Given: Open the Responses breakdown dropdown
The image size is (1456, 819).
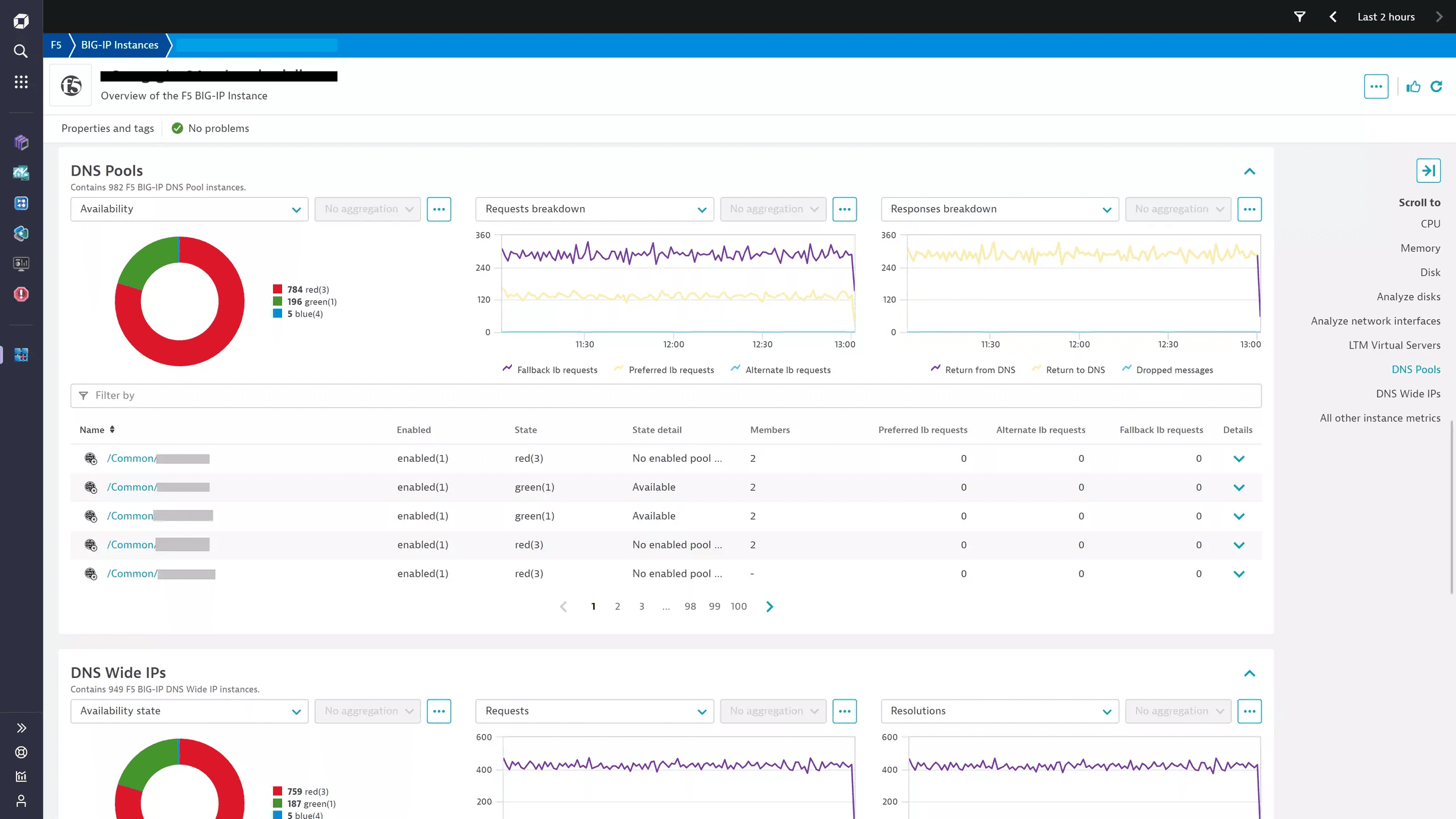Looking at the screenshot, I should coord(999,209).
